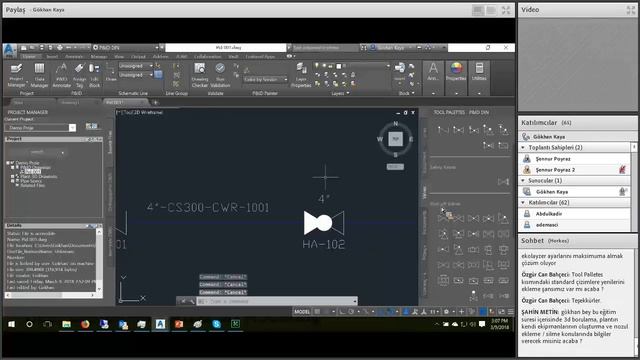640x360 pixels.
Task: Launch the Drawing Checker
Action: [x=200, y=76]
